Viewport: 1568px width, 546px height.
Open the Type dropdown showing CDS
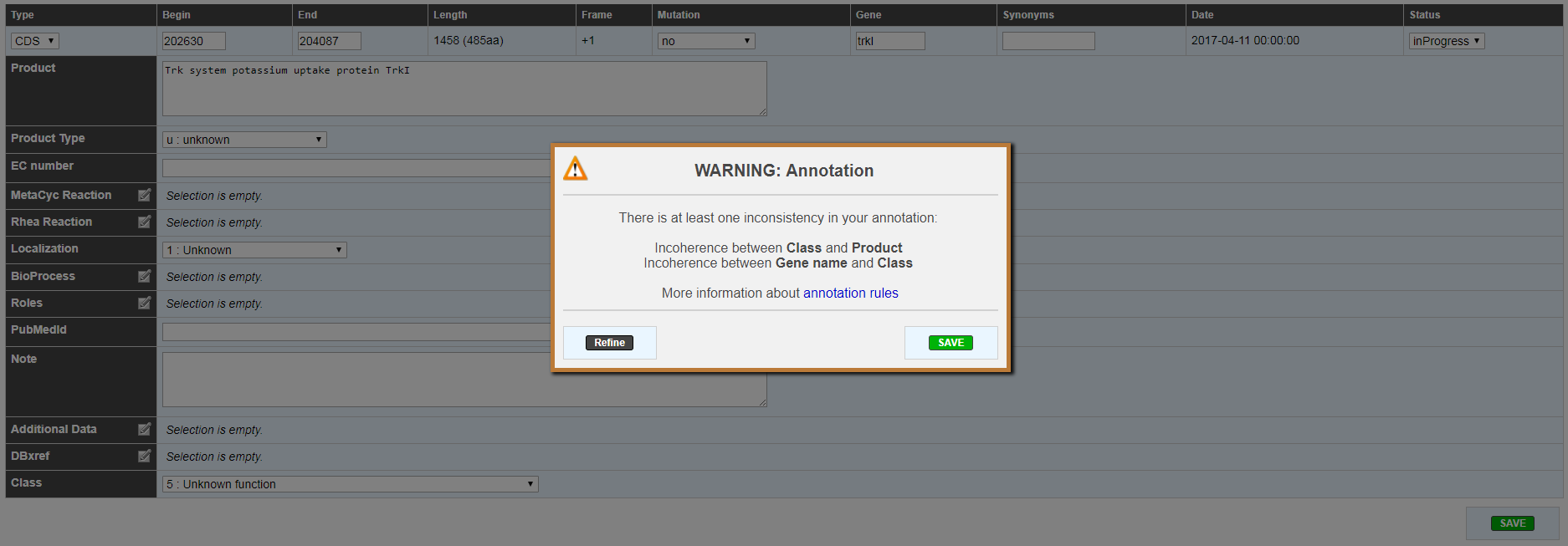35,41
